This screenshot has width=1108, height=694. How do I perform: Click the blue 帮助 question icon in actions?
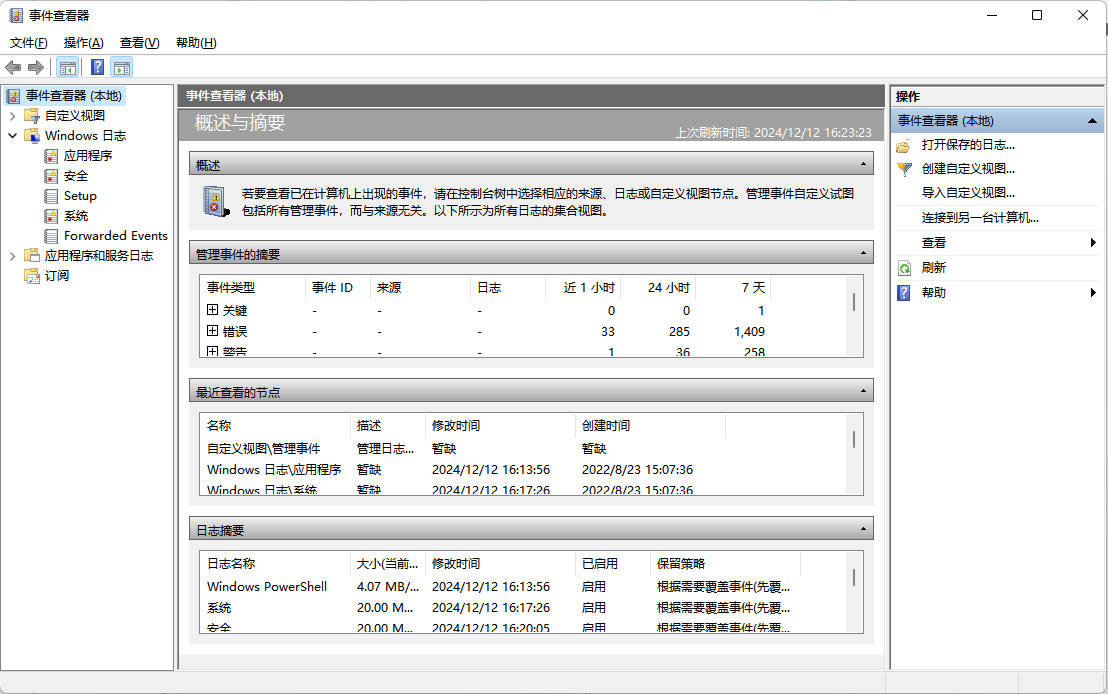coord(904,293)
